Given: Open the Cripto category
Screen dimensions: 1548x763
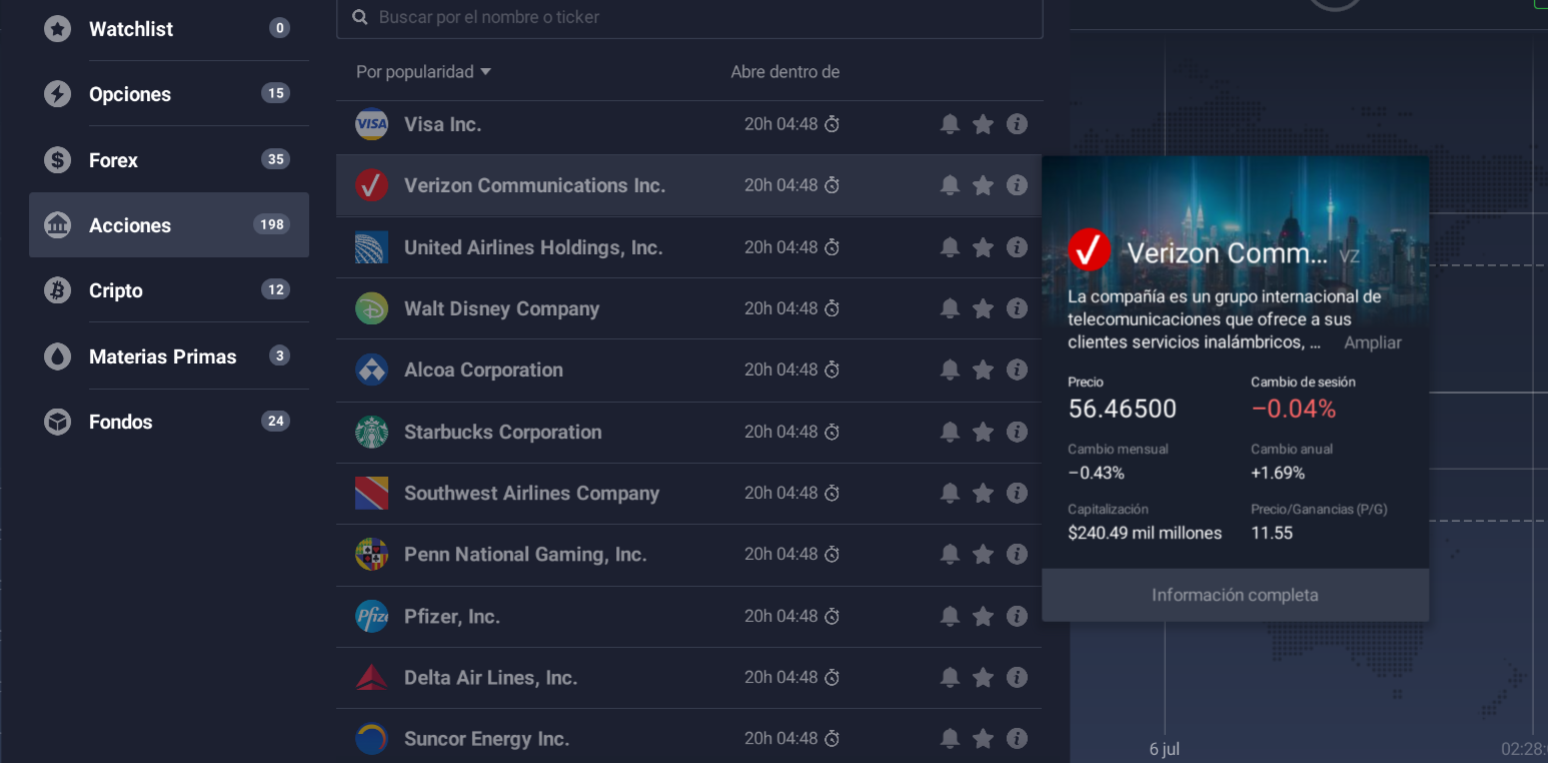Looking at the screenshot, I should 169,291.
